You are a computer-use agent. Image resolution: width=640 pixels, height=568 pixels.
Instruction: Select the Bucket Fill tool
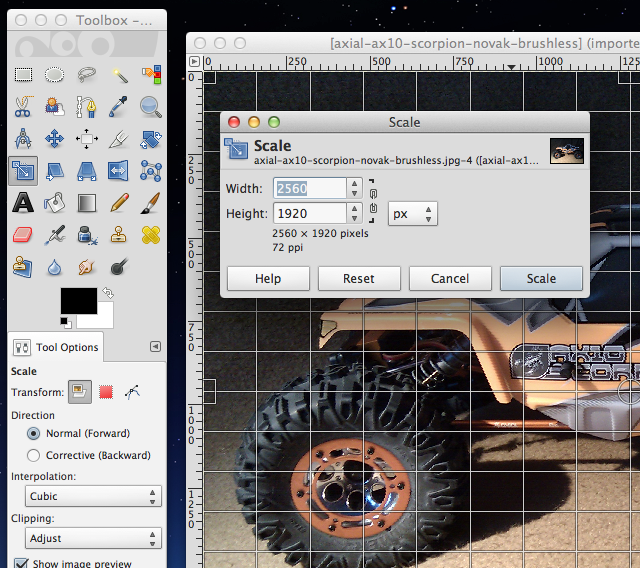pyautogui.click(x=55, y=203)
